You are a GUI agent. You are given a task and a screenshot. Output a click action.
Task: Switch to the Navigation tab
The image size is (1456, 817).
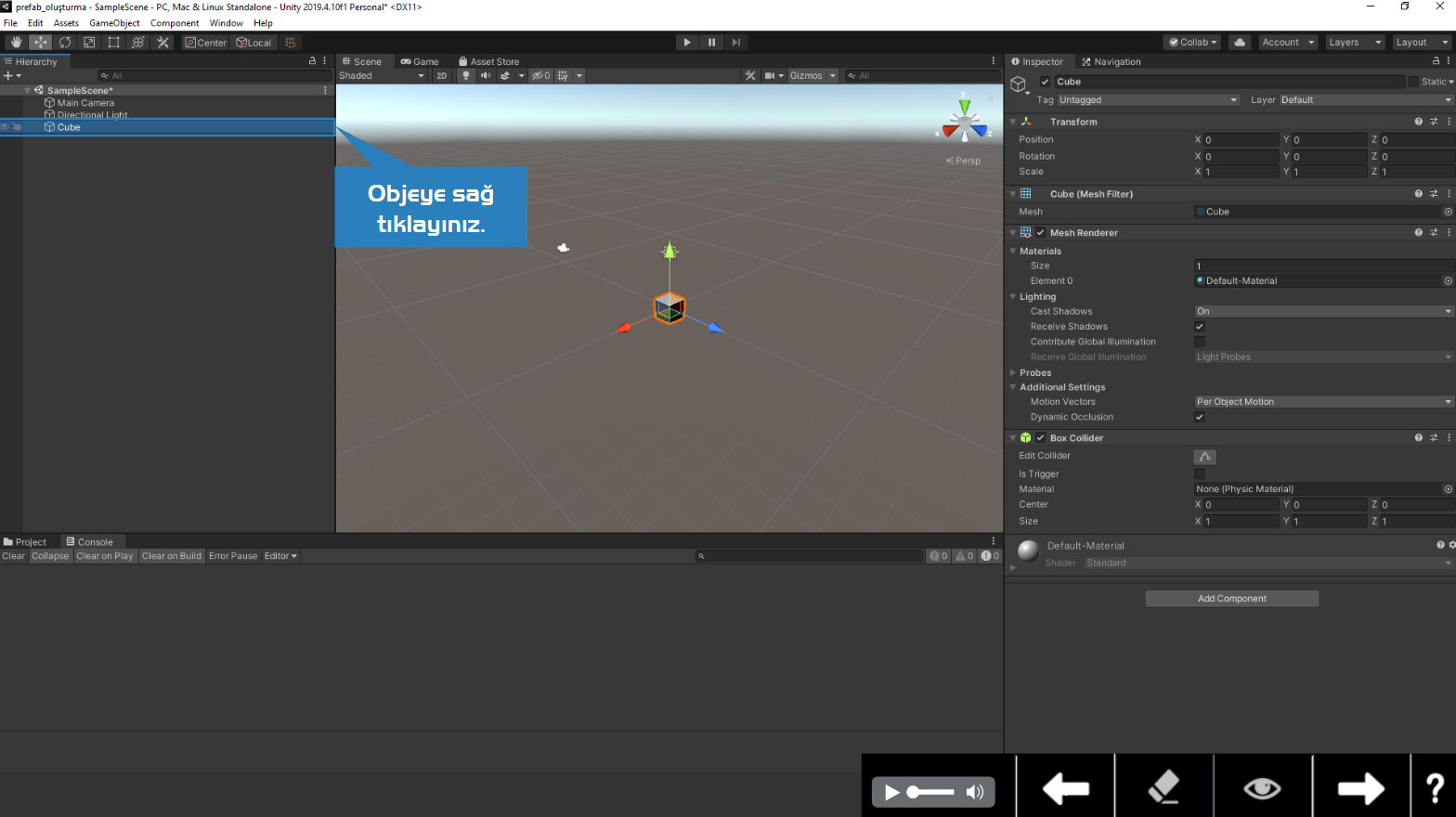tap(1111, 62)
